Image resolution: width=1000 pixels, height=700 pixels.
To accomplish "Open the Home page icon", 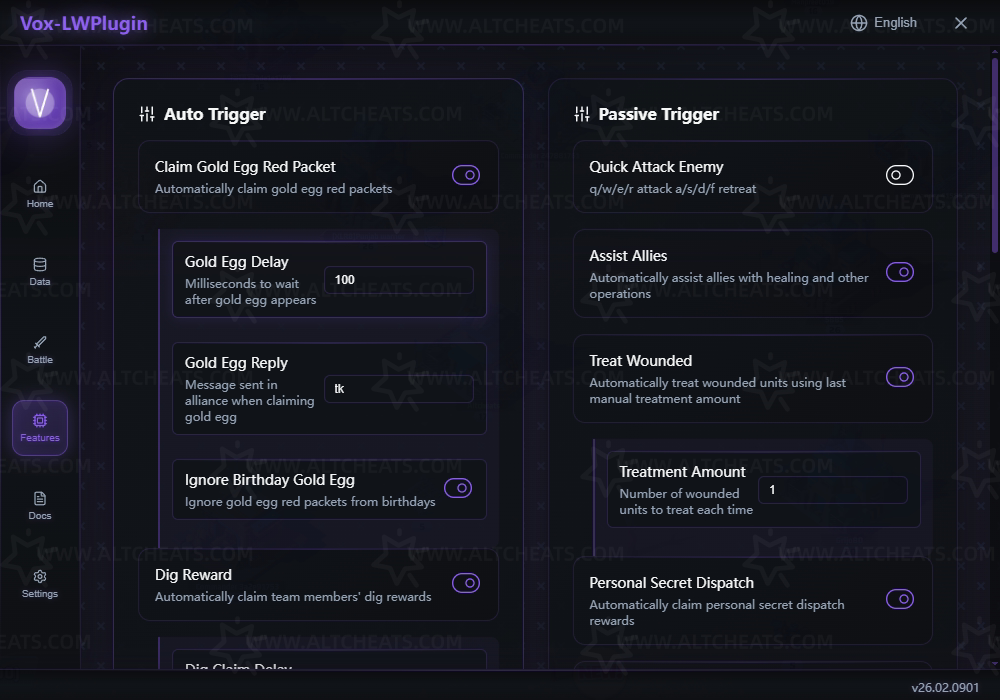I will 40,186.
